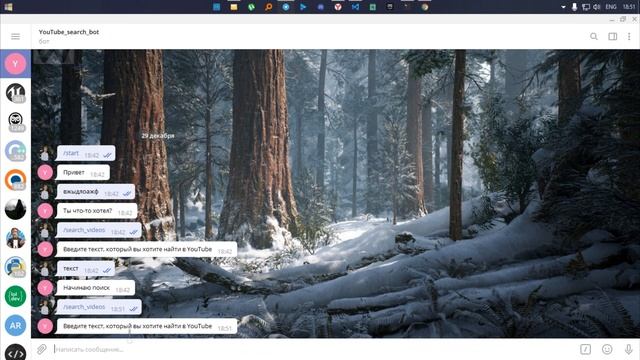Open the Unreal Engine logo chat
The image size is (640, 360).
pos(16,93)
